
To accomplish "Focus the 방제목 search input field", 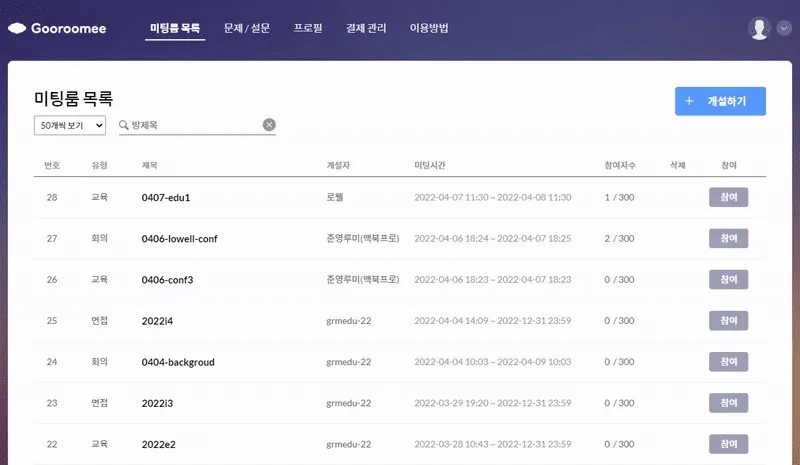I will pos(195,125).
